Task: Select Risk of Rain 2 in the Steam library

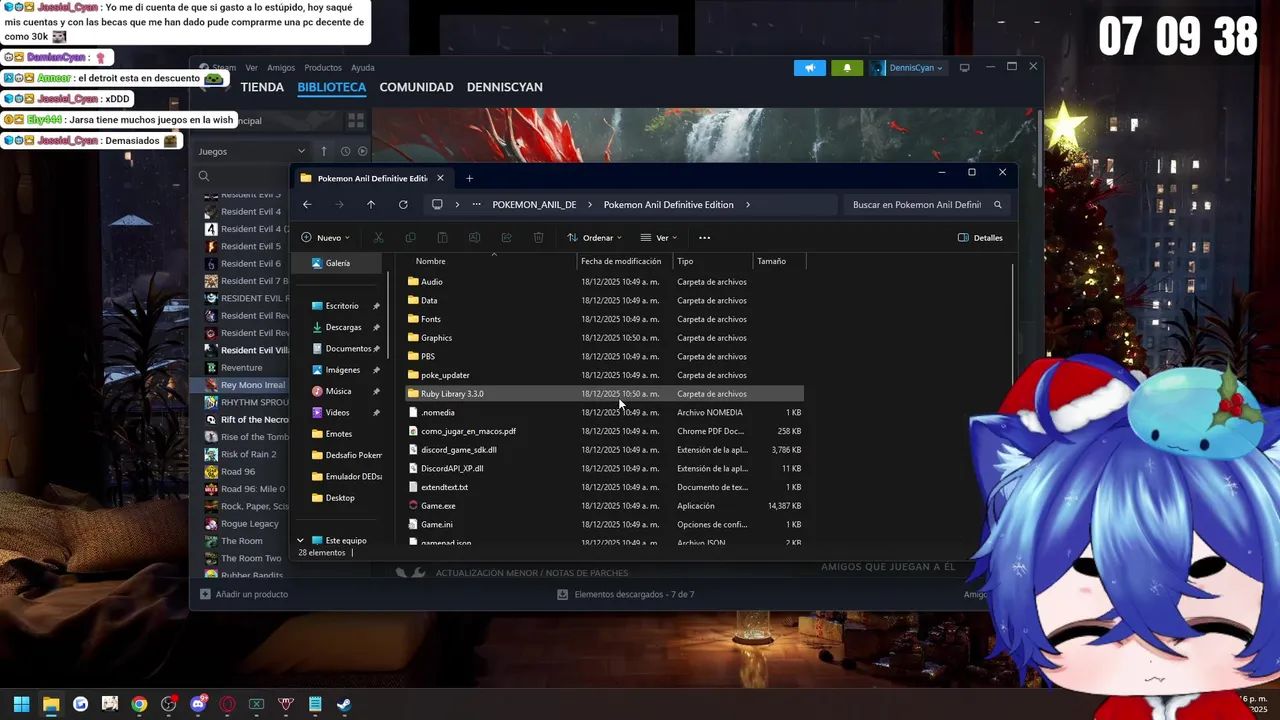Action: pos(248,454)
